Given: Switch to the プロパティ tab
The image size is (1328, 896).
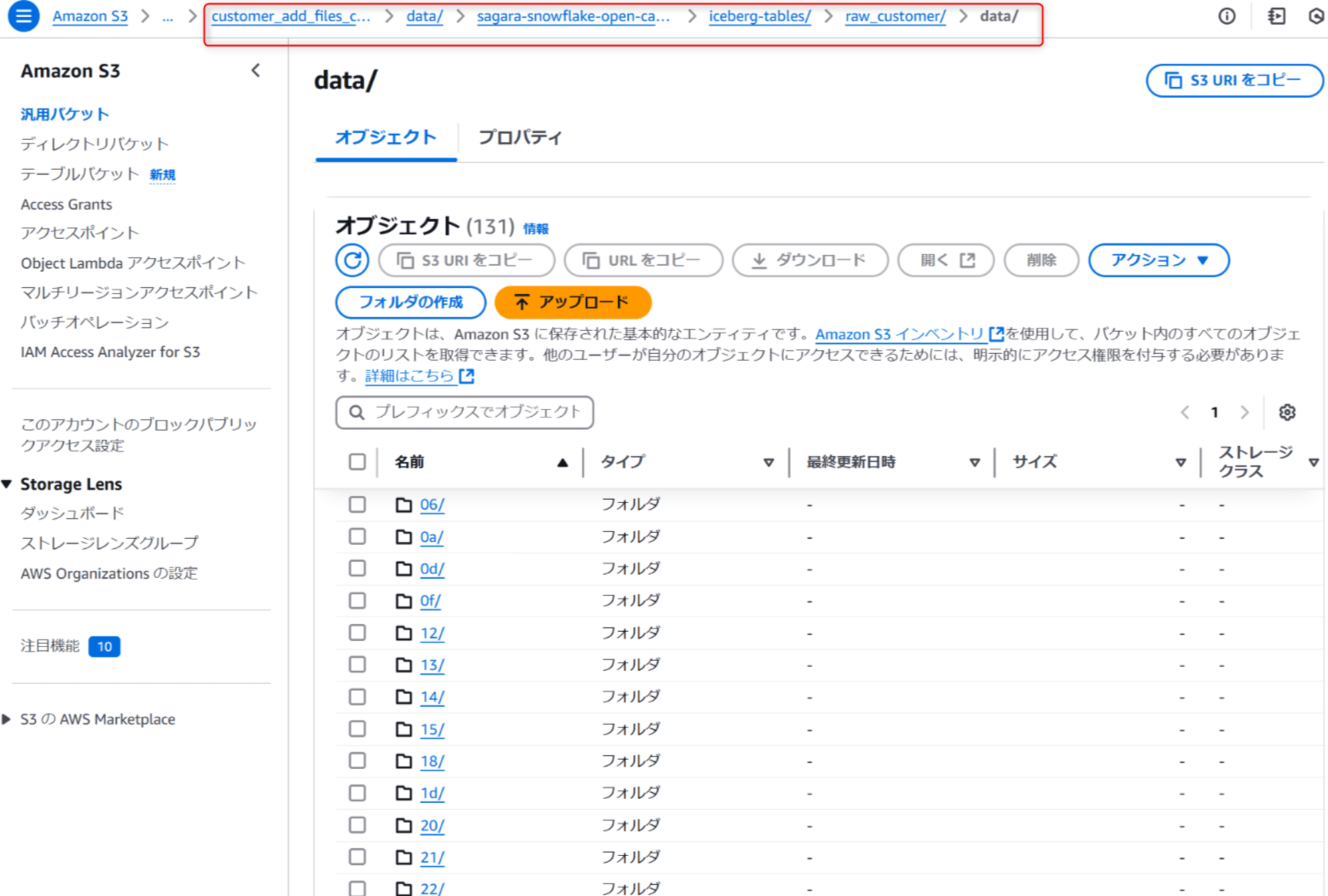Looking at the screenshot, I should (520, 137).
